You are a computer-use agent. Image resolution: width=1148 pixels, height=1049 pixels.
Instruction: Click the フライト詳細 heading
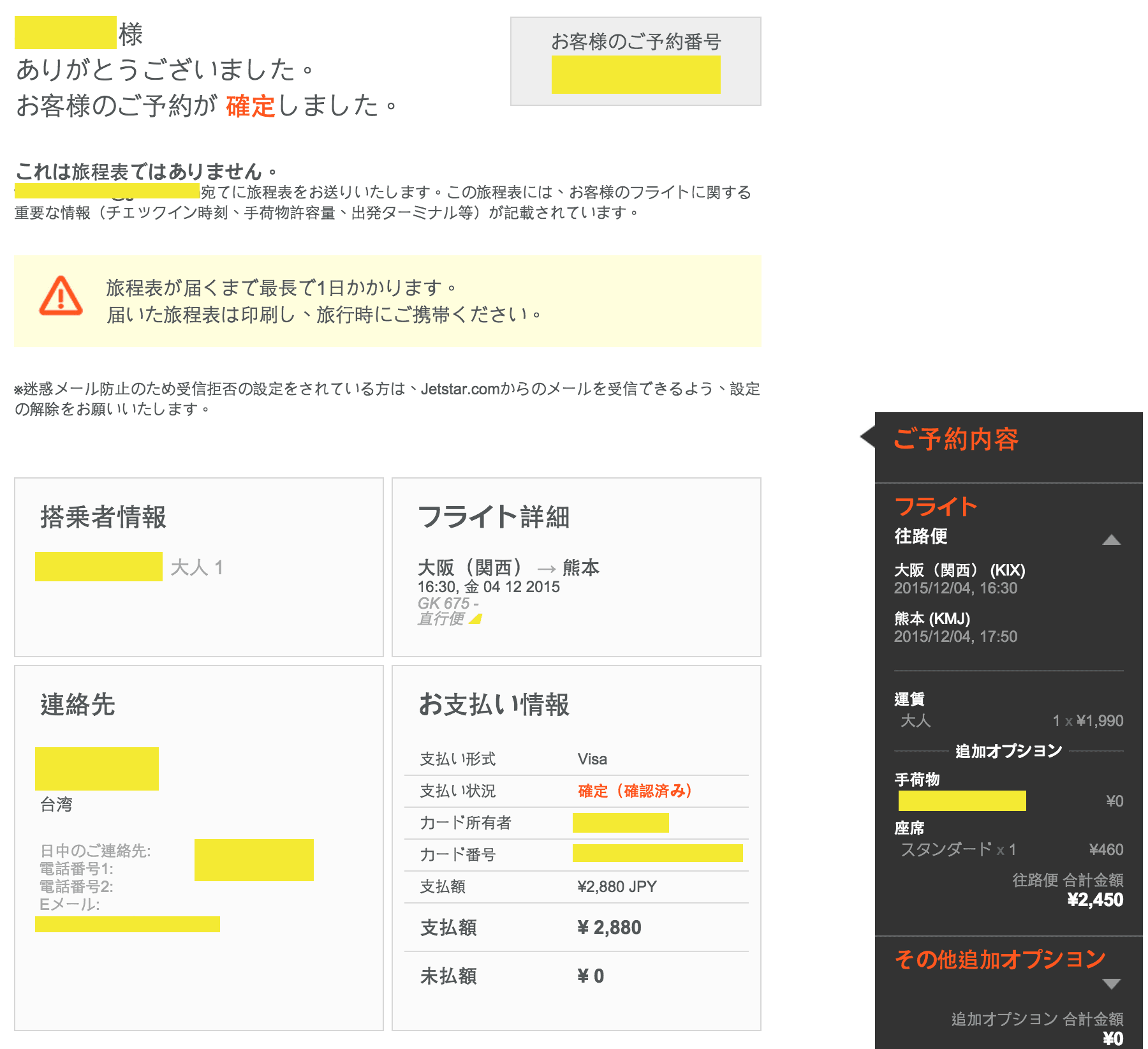494,517
